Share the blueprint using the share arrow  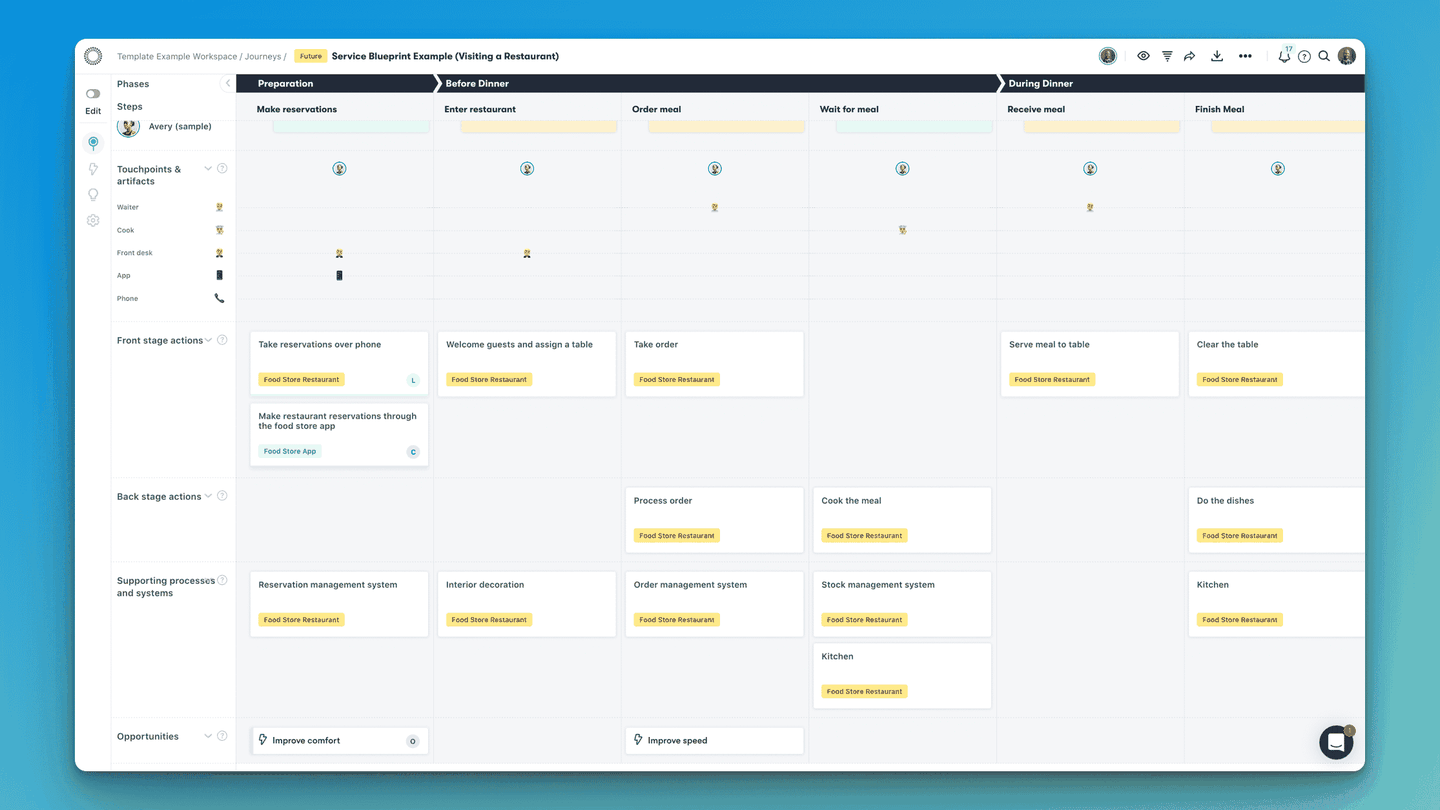coord(1189,56)
